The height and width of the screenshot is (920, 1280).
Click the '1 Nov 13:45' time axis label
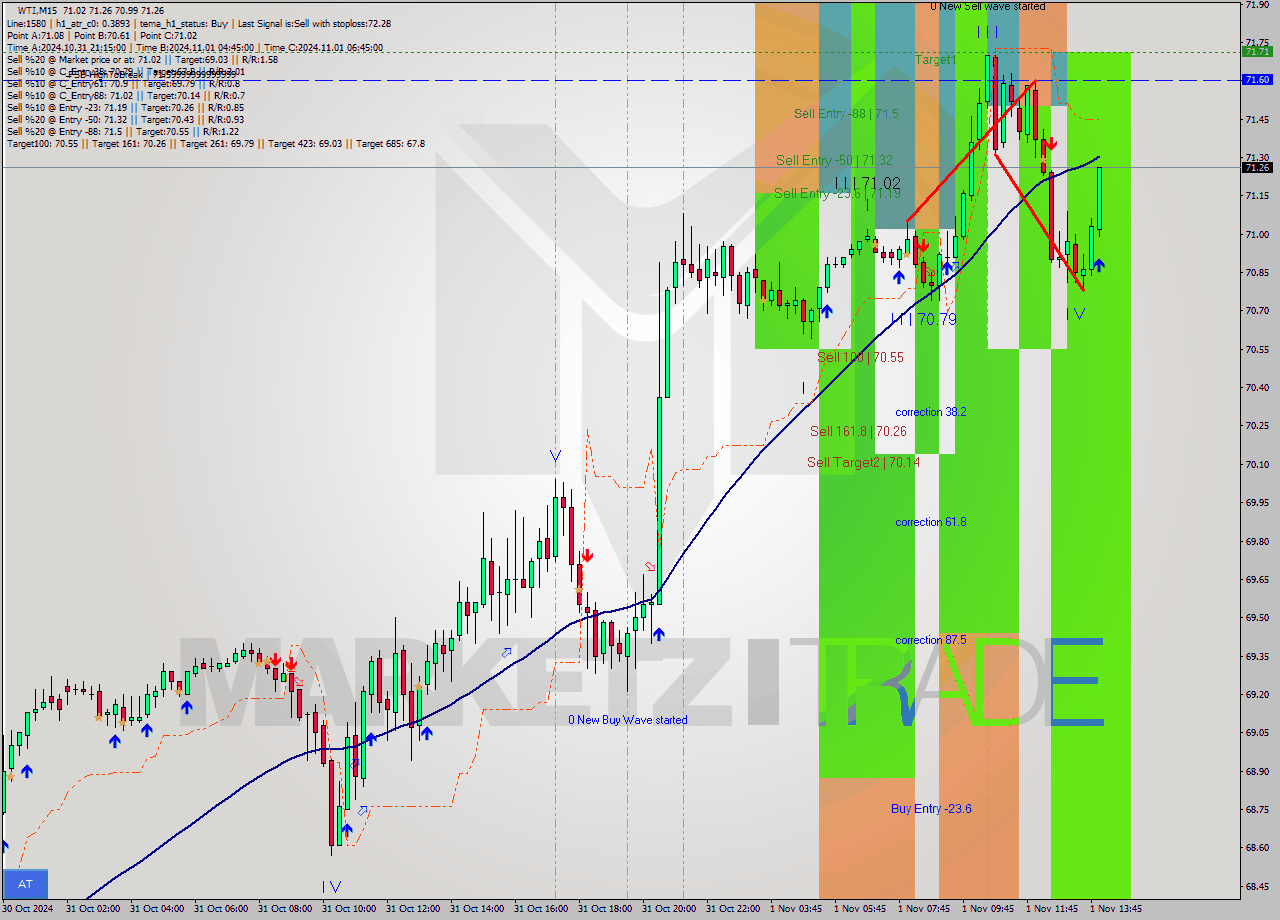click(x=1116, y=909)
